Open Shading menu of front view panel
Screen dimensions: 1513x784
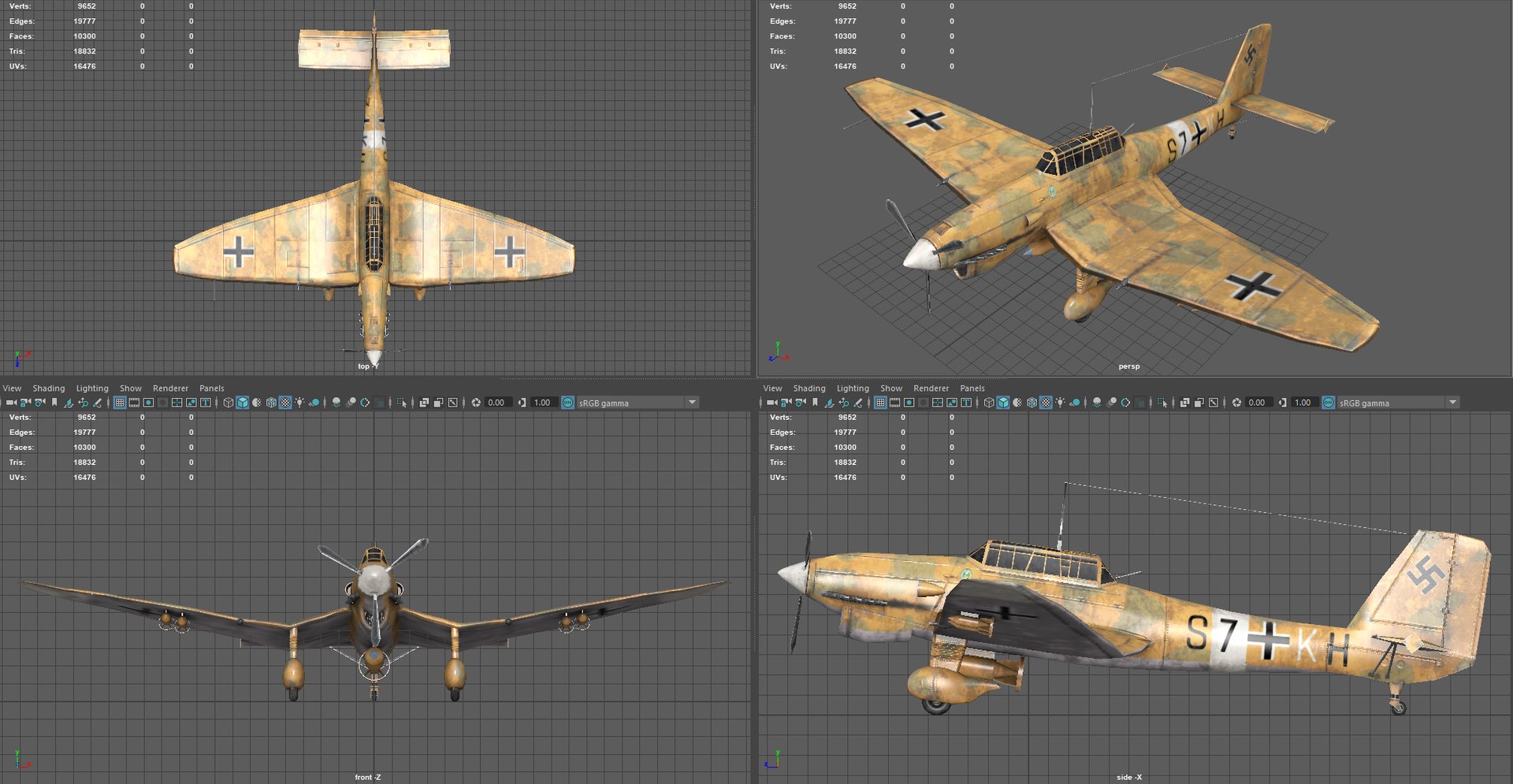(x=49, y=388)
